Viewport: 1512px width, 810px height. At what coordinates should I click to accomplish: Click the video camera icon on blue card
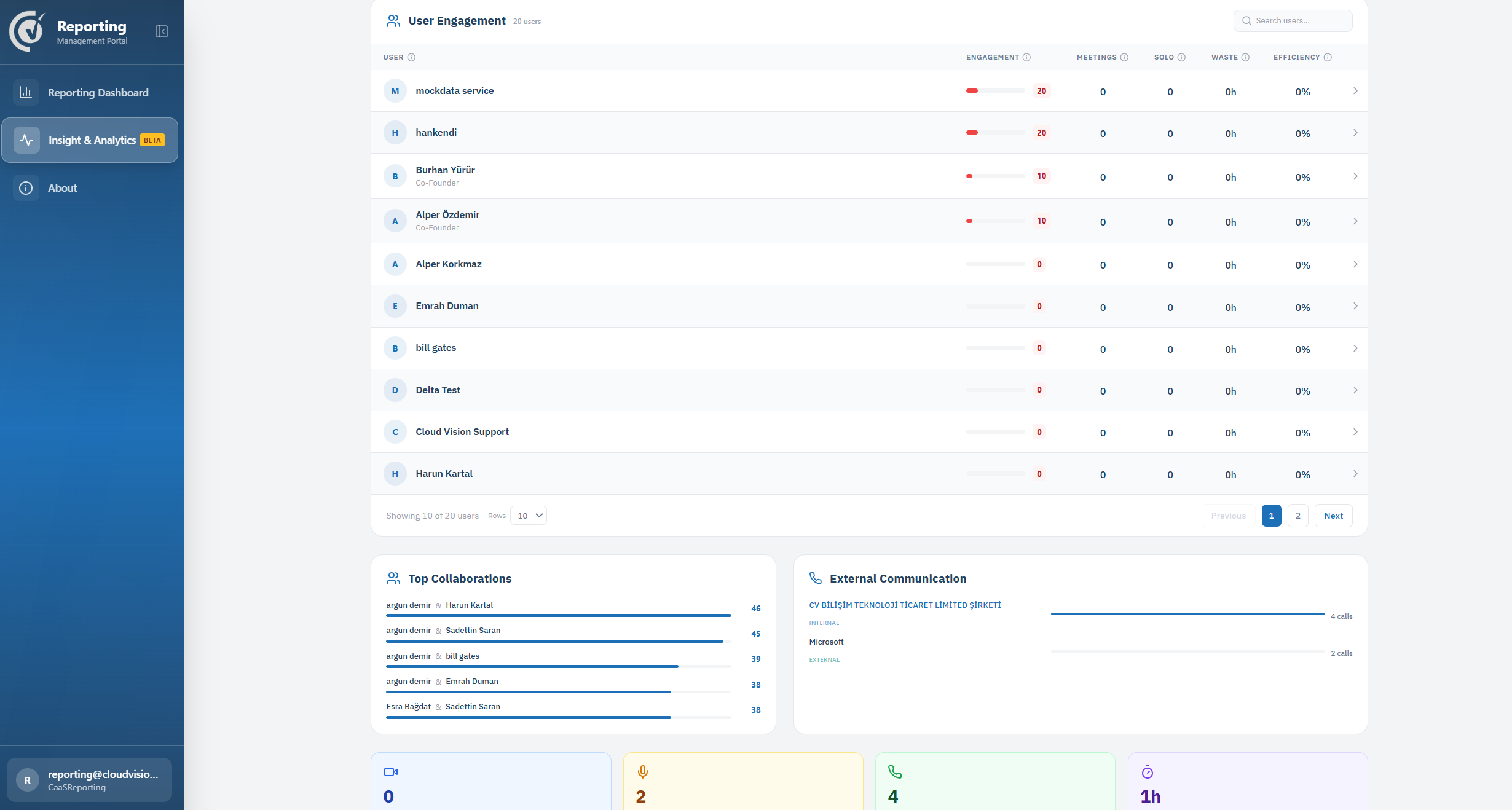pos(390,772)
